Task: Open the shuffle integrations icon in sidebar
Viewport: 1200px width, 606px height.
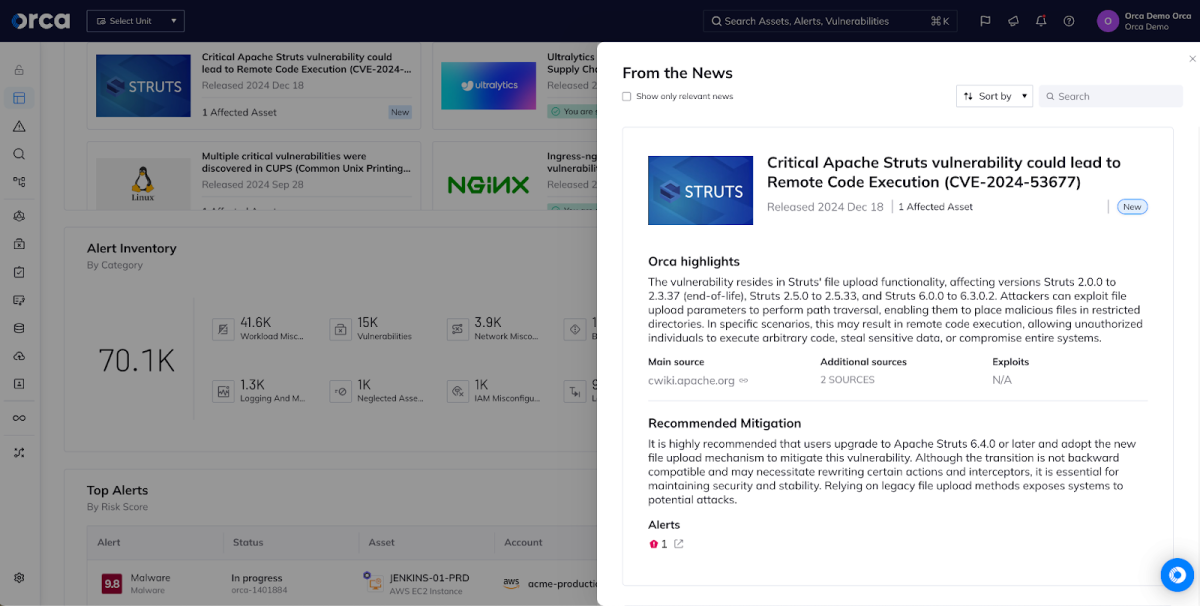Action: pyautogui.click(x=19, y=452)
